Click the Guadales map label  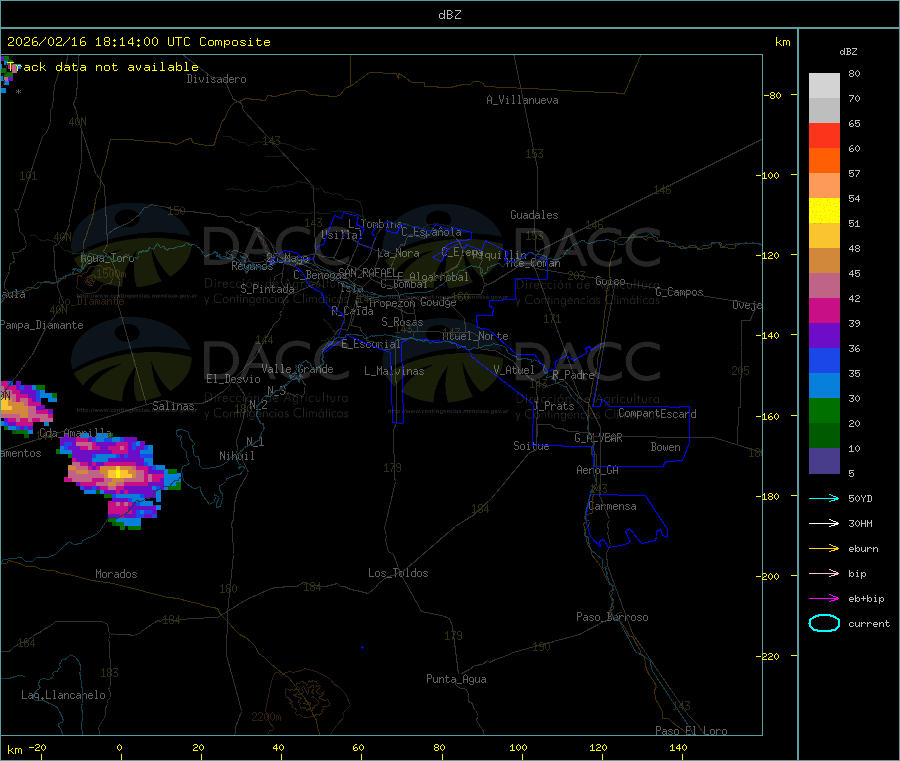pyautogui.click(x=534, y=215)
